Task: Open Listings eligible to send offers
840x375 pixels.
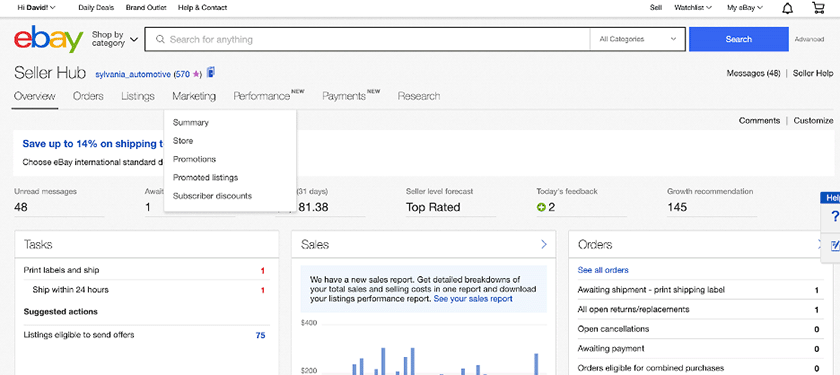Action: (x=79, y=335)
